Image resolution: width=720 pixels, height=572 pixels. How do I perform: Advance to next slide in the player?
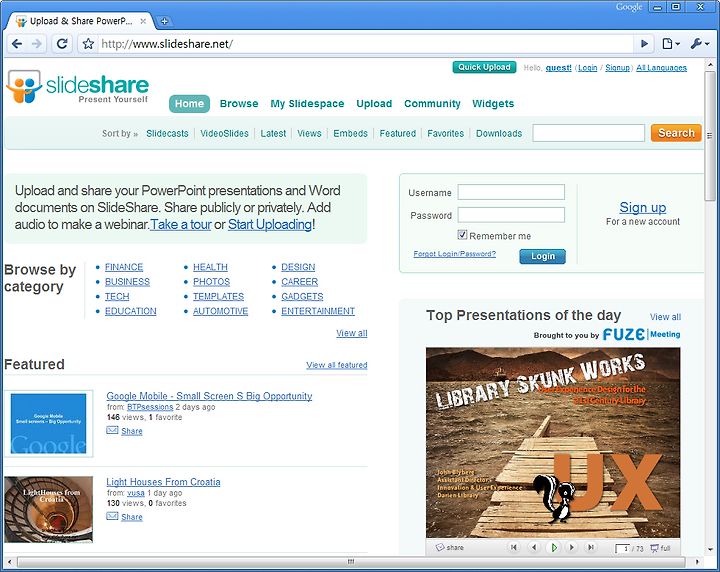coord(572,547)
